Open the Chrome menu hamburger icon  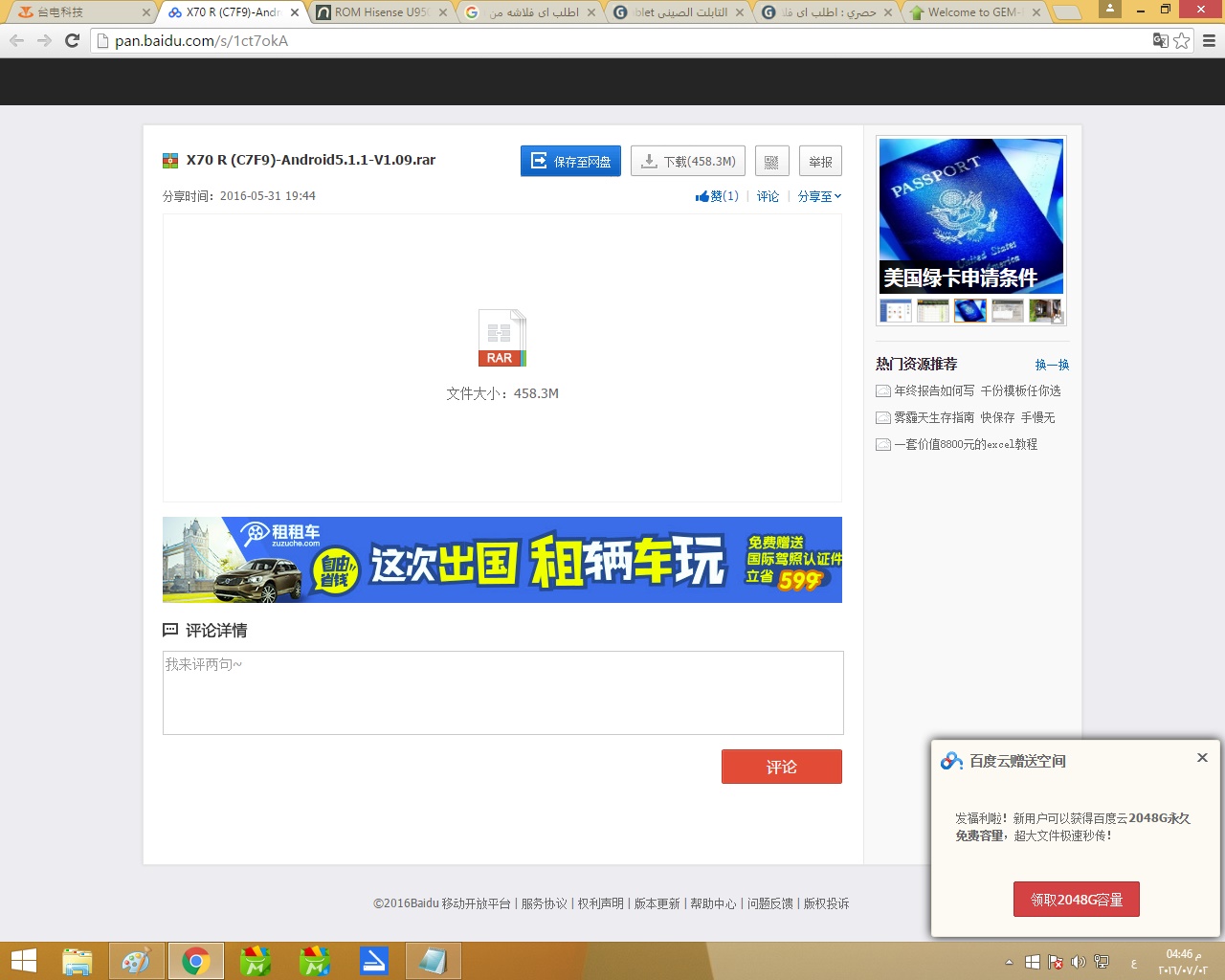click(1209, 40)
